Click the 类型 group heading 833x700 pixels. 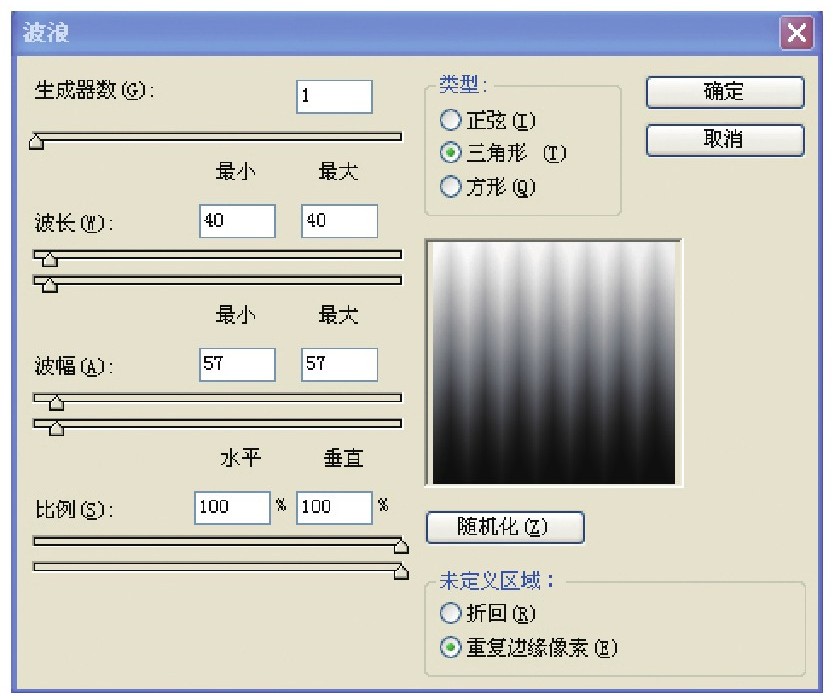(463, 84)
